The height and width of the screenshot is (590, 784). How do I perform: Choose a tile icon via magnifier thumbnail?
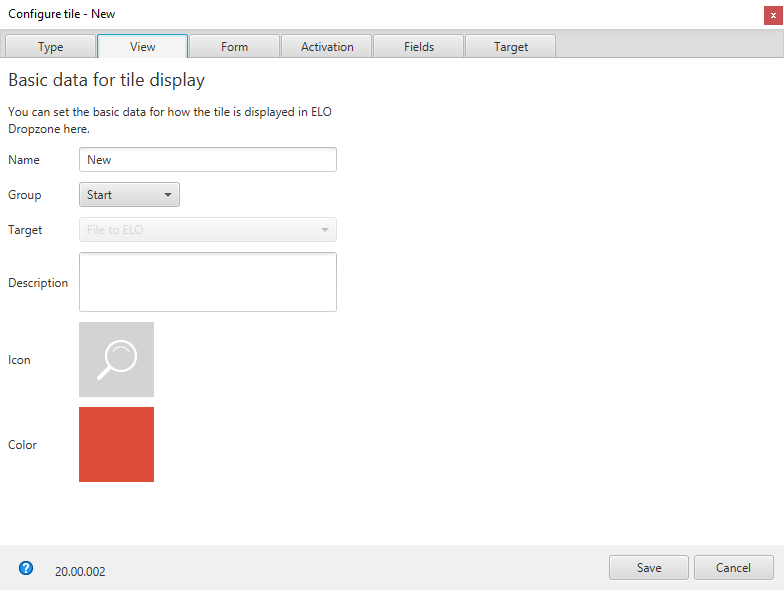pyautogui.click(x=116, y=360)
